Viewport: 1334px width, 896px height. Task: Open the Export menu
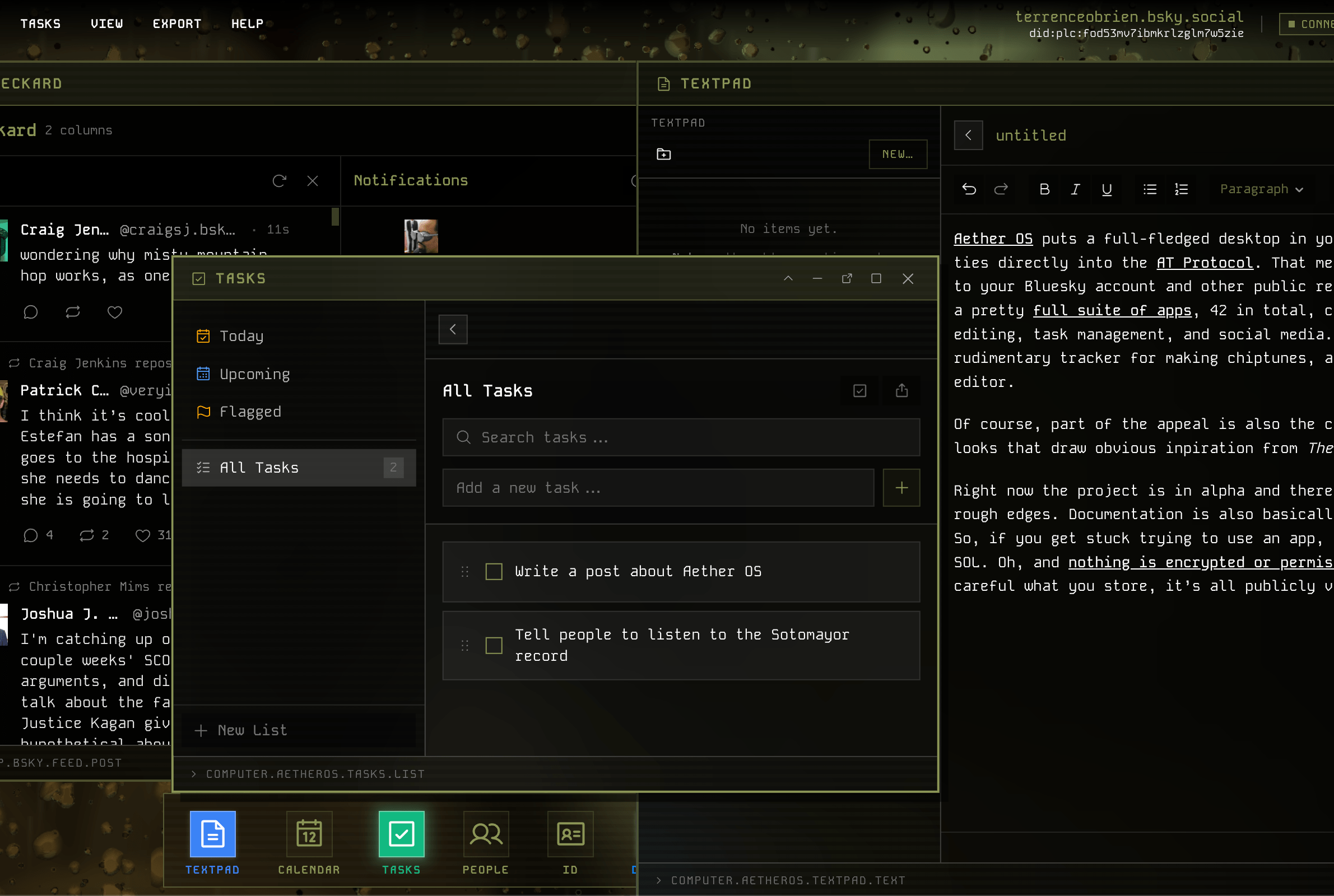[176, 24]
